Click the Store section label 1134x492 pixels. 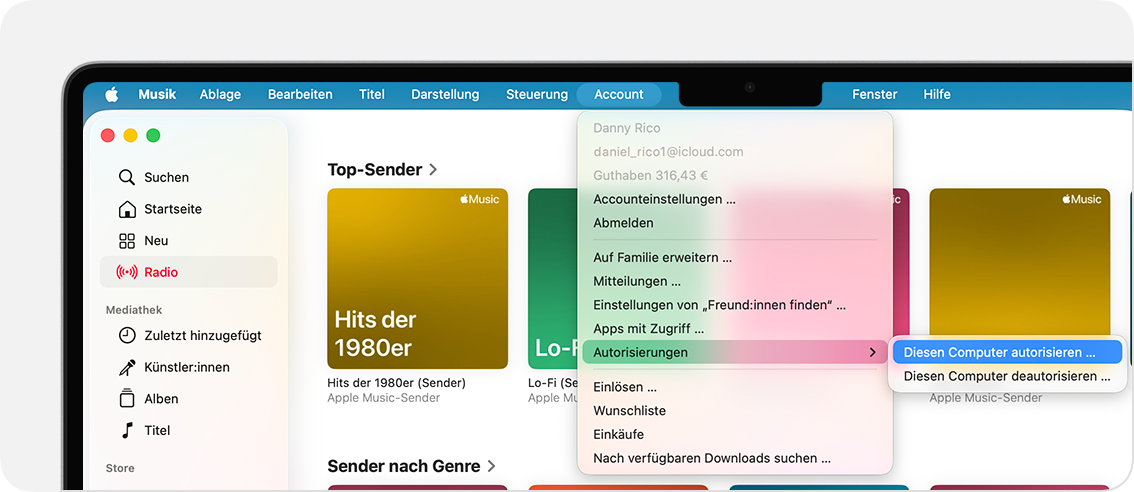coord(120,468)
